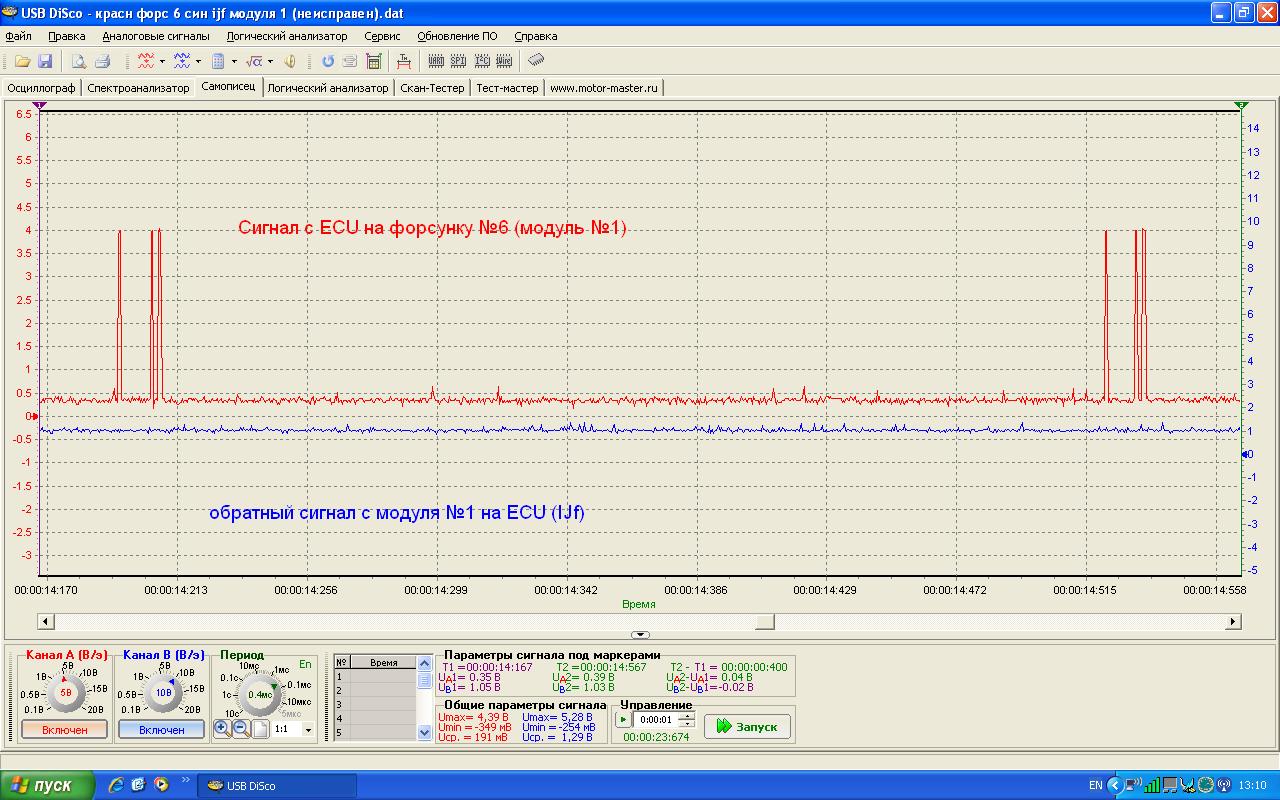1280x800 pixels.
Task: Click the UART decoder toolbar icon
Action: tap(436, 62)
